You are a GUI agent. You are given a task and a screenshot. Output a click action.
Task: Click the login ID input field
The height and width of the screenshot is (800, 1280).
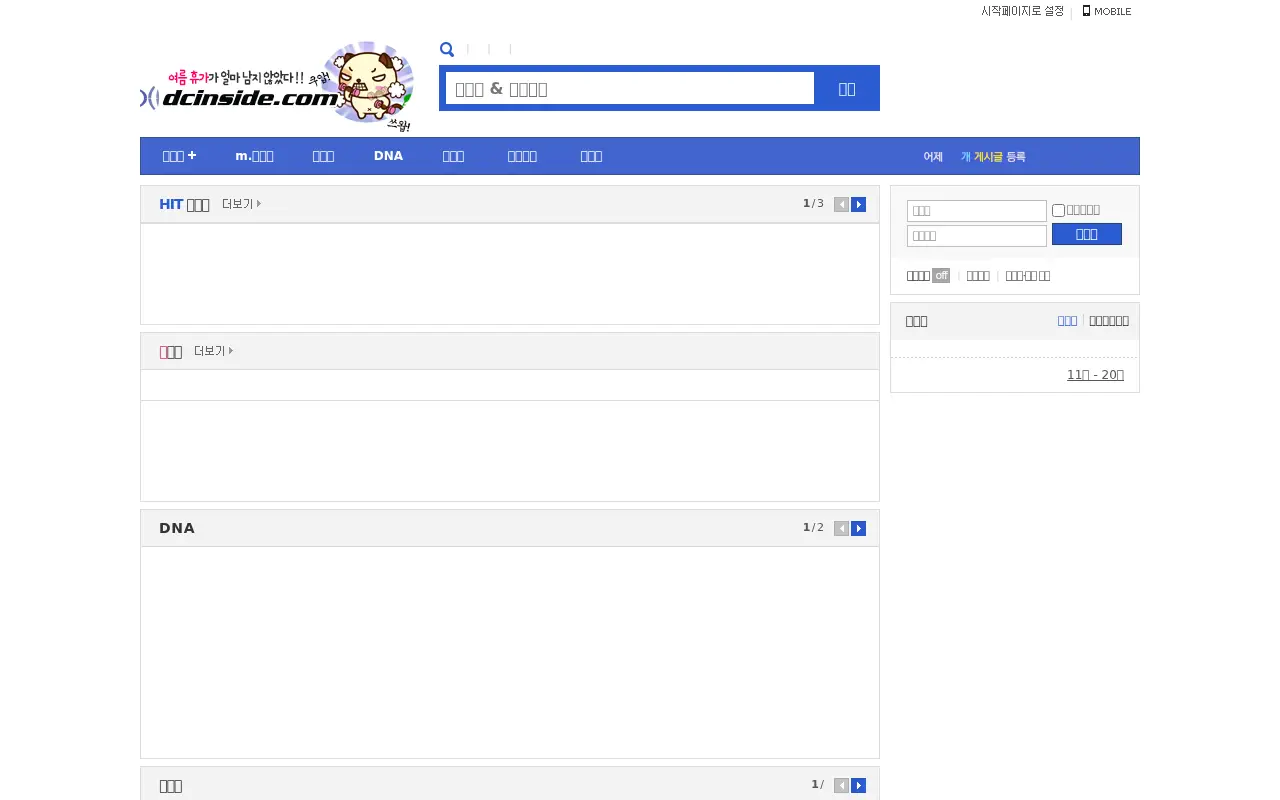[x=977, y=211]
